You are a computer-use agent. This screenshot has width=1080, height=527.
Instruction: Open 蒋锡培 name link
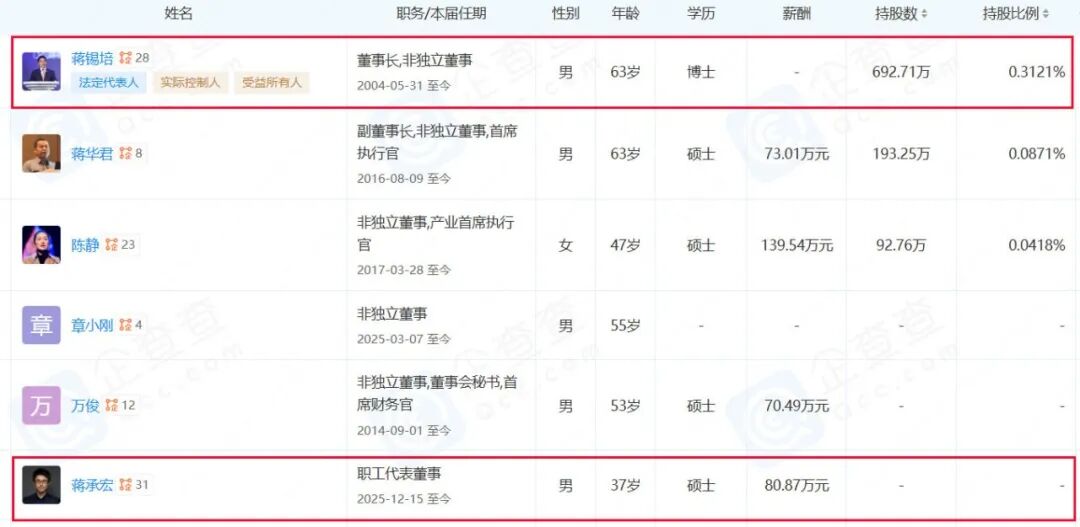[x=92, y=59]
